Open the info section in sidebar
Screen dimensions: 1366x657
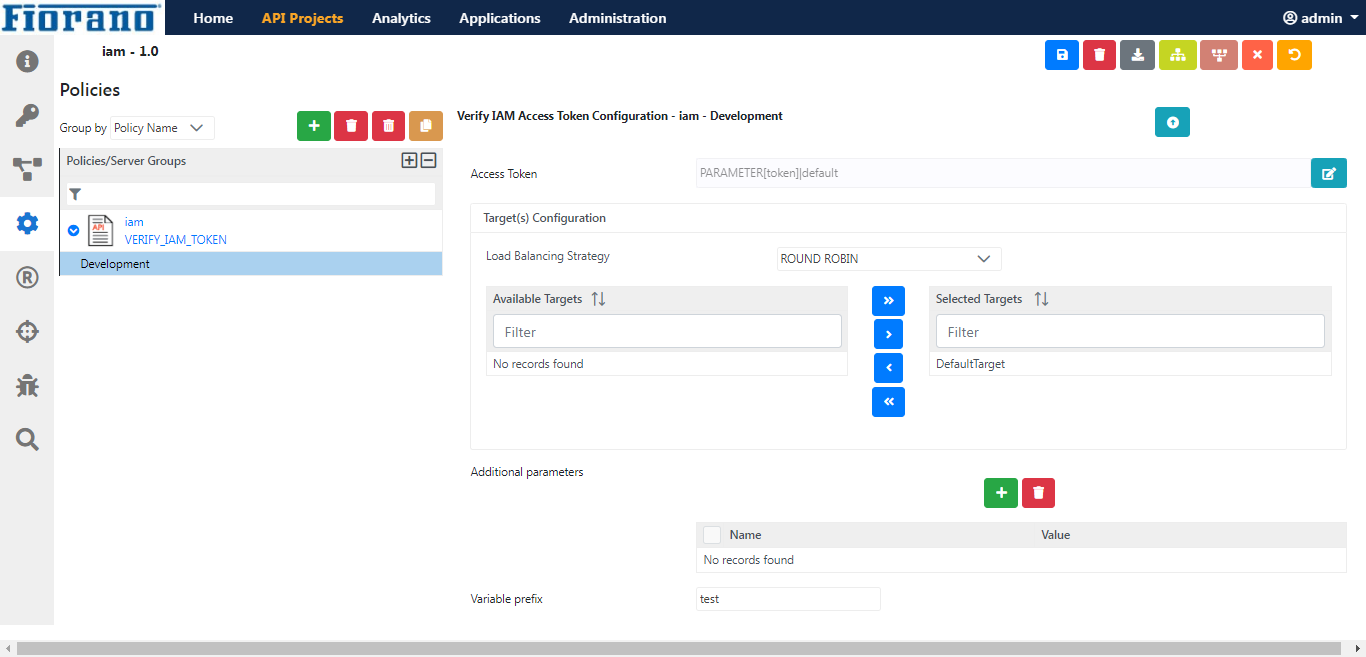27,61
